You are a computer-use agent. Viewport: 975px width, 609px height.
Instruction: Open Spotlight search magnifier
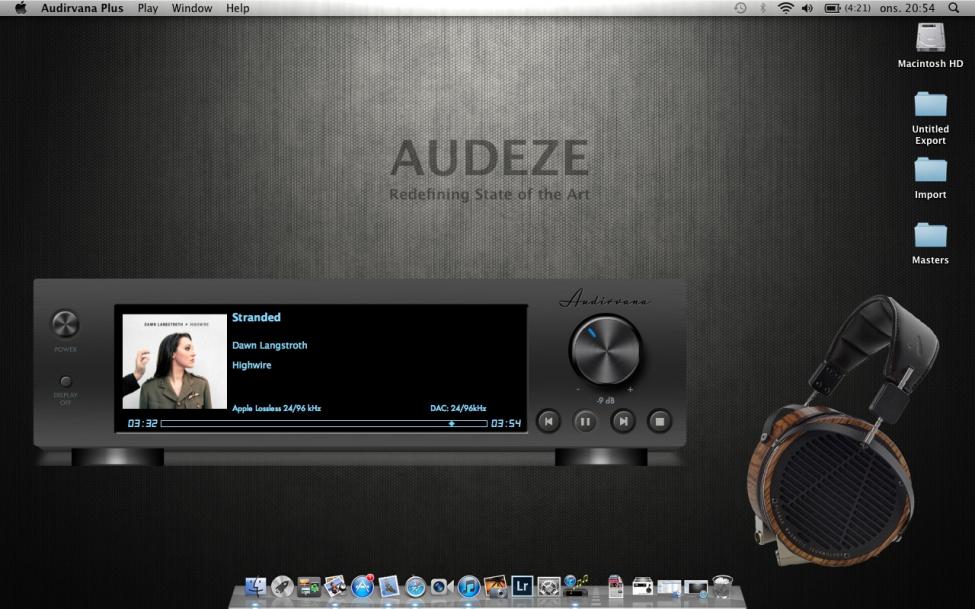[x=953, y=8]
